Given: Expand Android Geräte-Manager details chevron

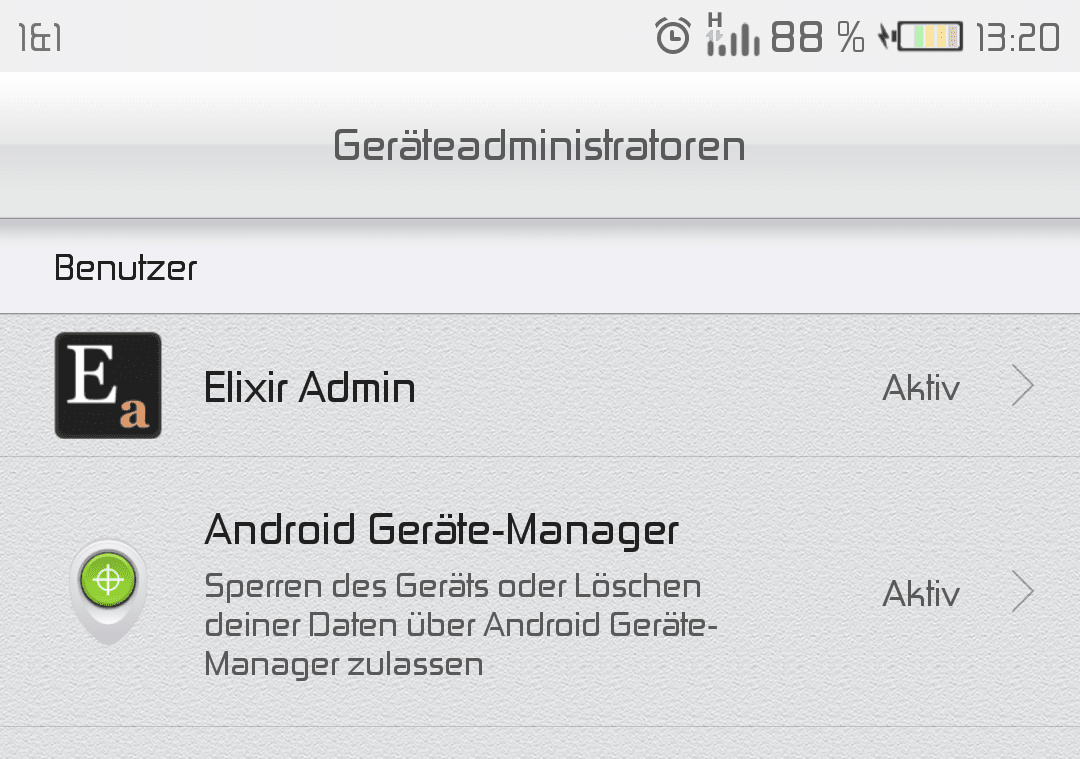Looking at the screenshot, I should click(1023, 591).
